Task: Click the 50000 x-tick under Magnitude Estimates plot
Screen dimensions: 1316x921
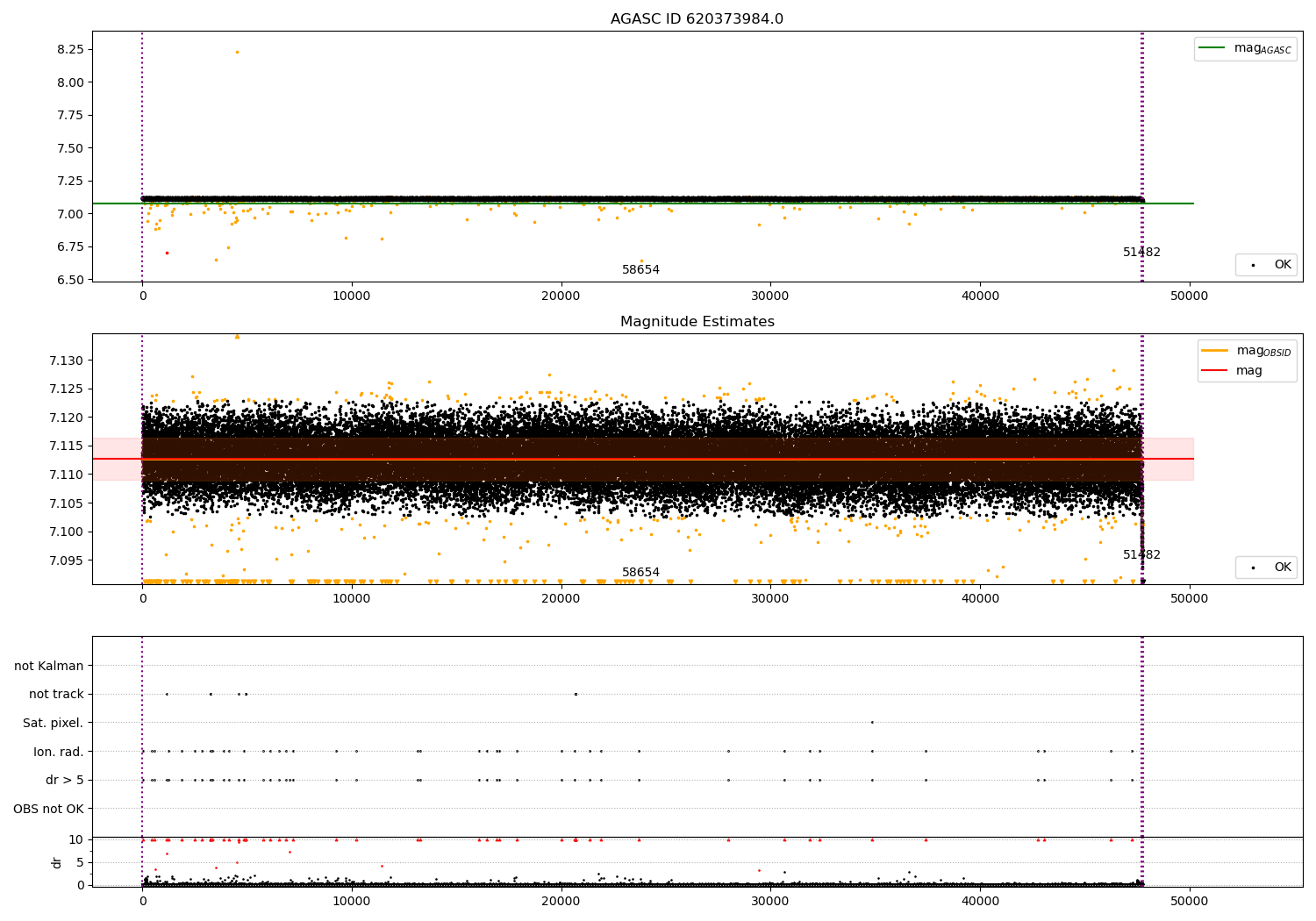Action: pyautogui.click(x=1190, y=599)
